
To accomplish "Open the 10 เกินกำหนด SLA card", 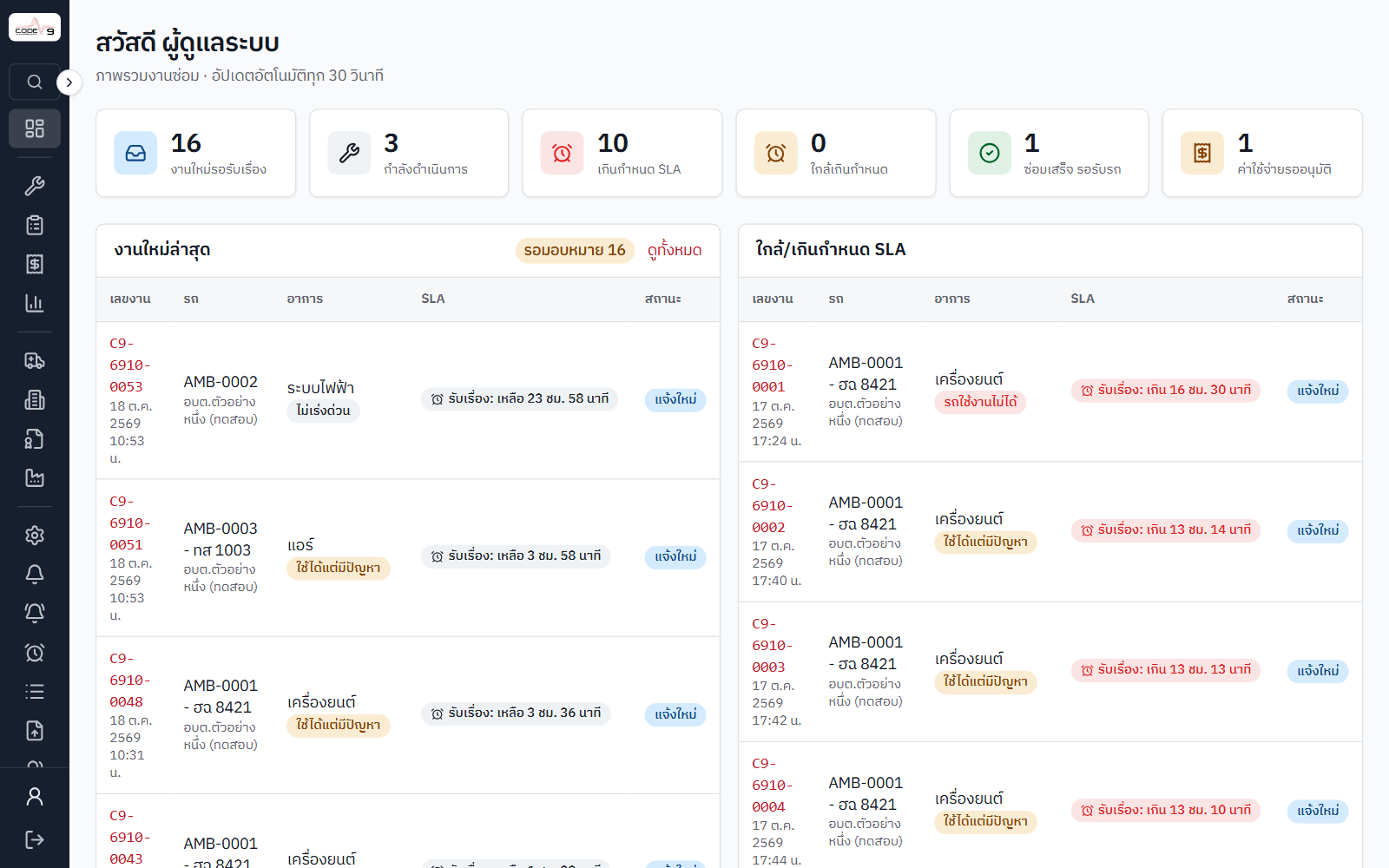I will coord(622,153).
